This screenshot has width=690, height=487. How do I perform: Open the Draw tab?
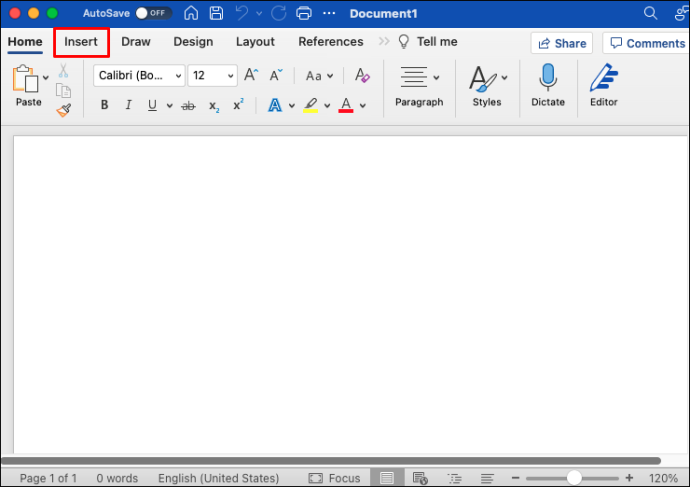pyautogui.click(x=136, y=42)
